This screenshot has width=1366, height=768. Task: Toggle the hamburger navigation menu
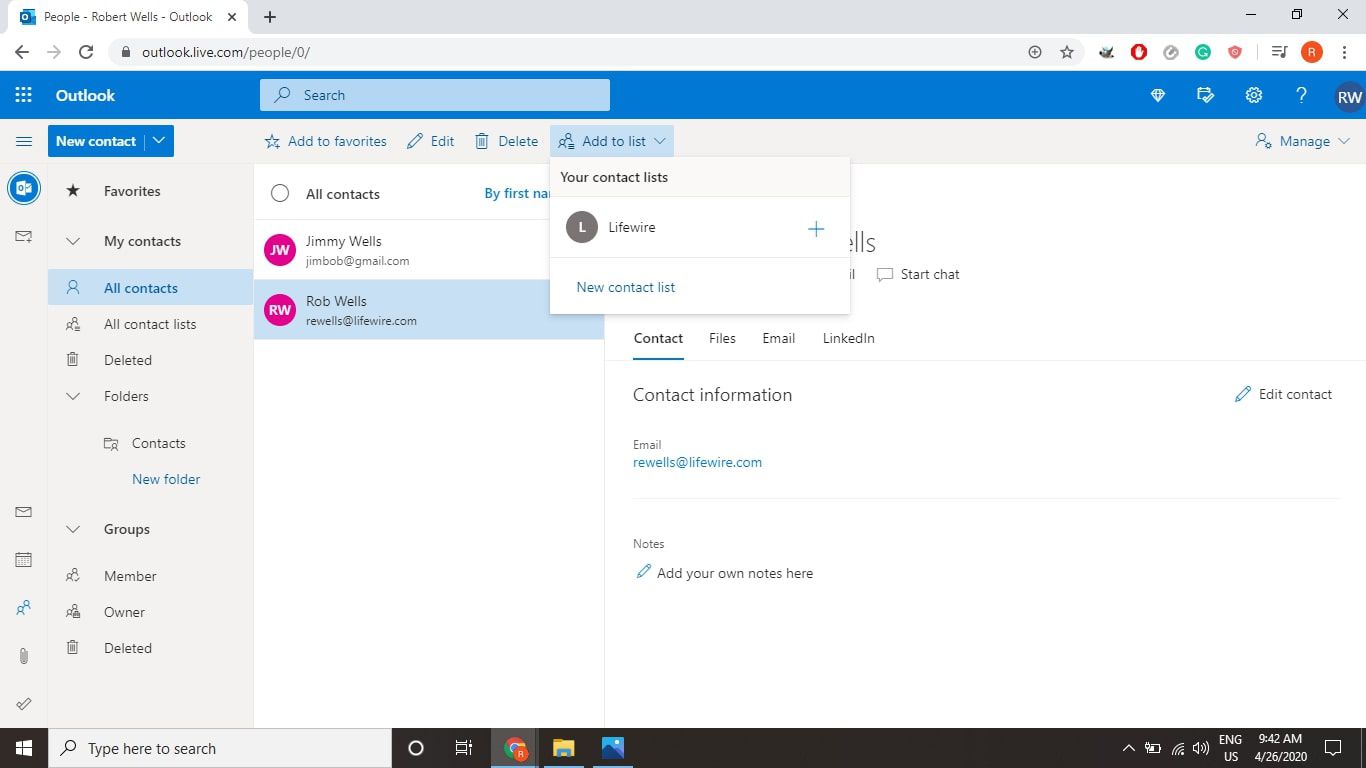[24, 141]
